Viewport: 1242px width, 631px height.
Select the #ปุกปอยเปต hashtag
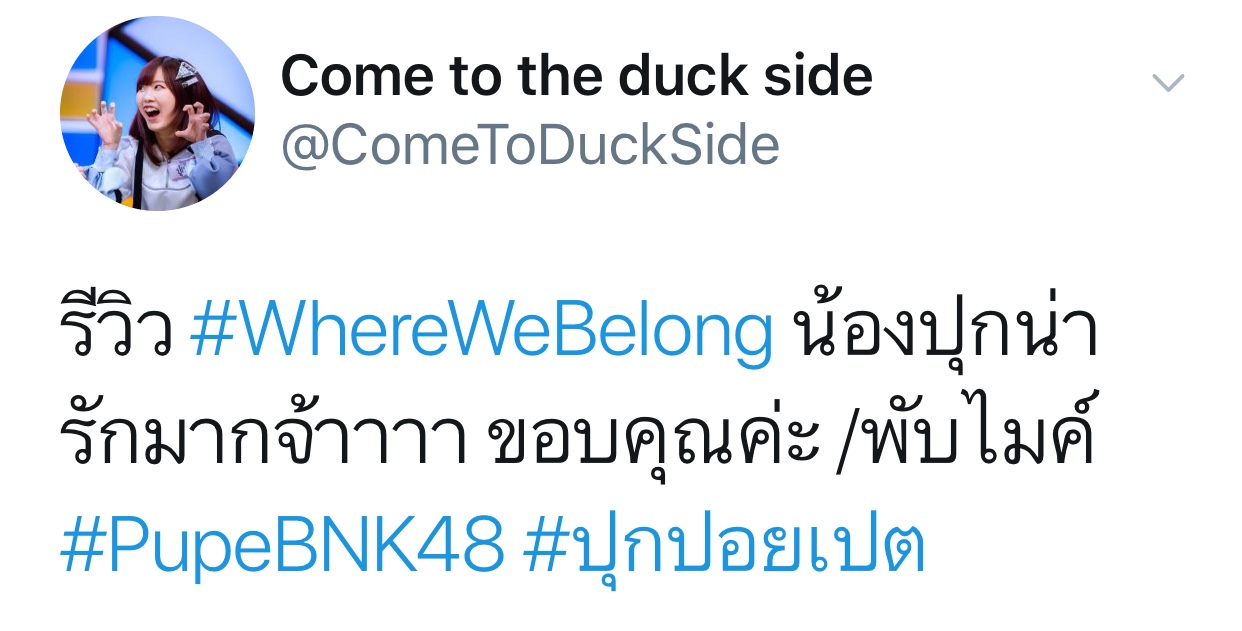(x=724, y=546)
